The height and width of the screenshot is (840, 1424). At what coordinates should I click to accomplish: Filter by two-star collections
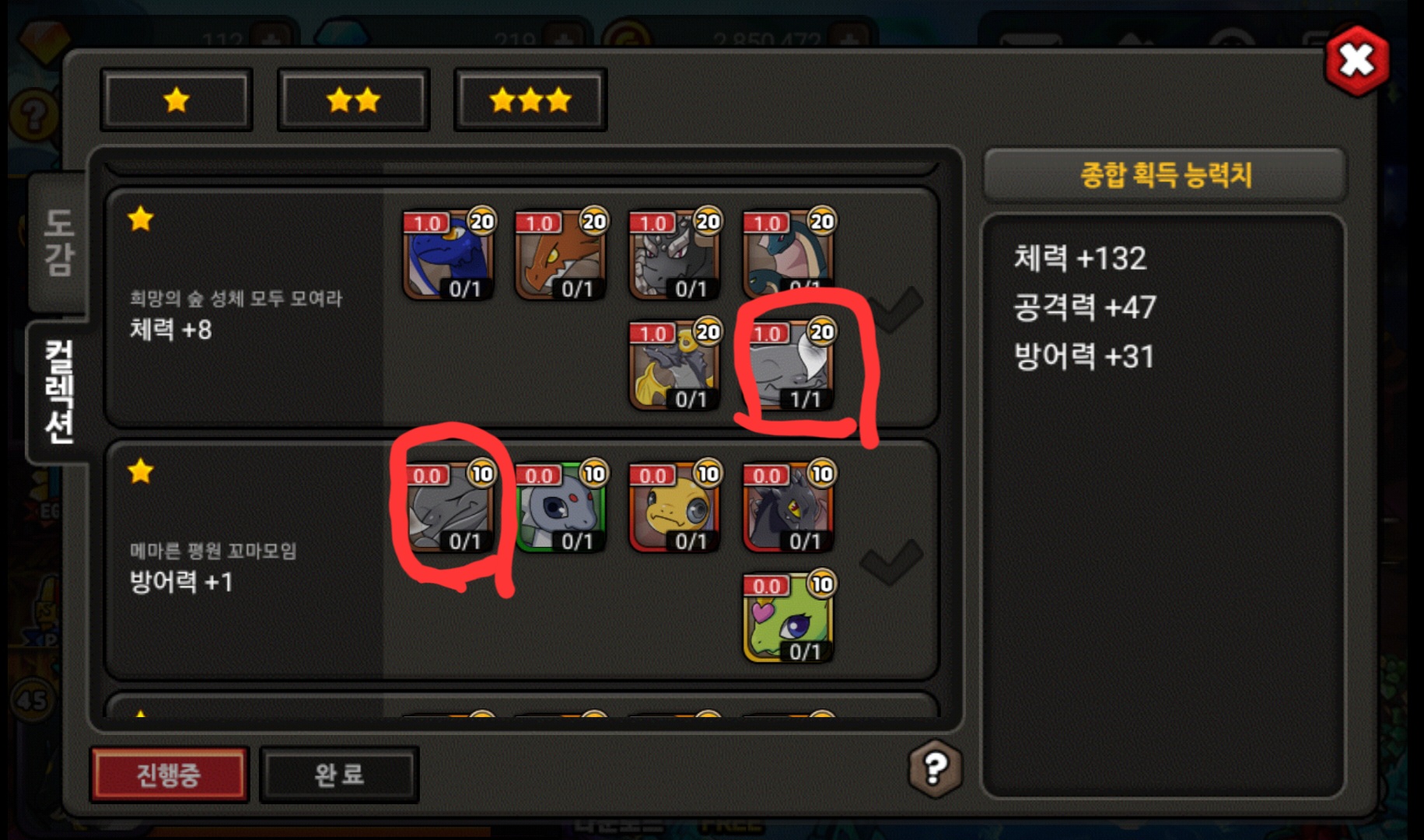[354, 100]
